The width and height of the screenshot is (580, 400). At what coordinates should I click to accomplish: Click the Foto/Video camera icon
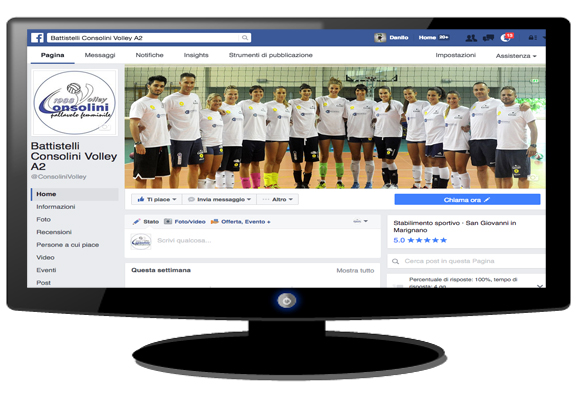pos(168,222)
